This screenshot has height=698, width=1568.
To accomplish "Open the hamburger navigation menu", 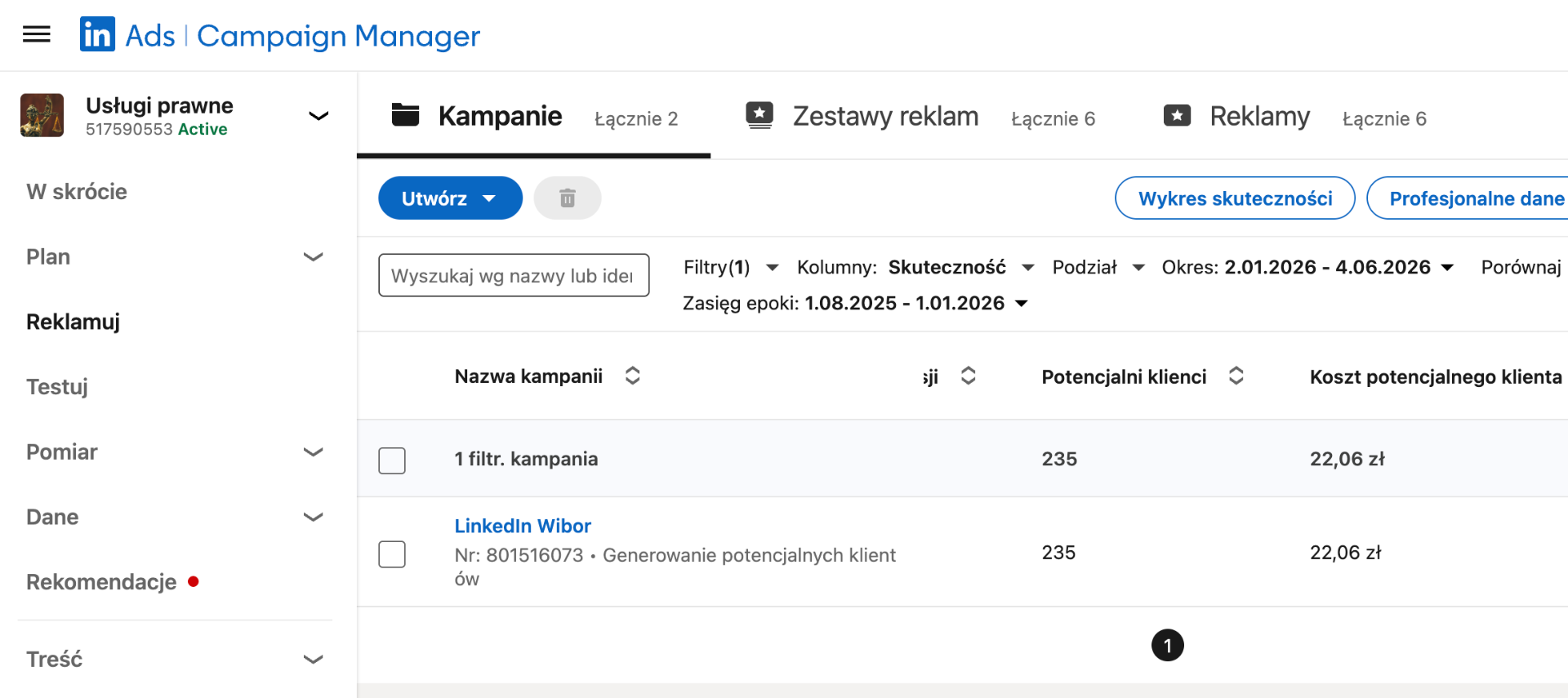I will tap(37, 34).
